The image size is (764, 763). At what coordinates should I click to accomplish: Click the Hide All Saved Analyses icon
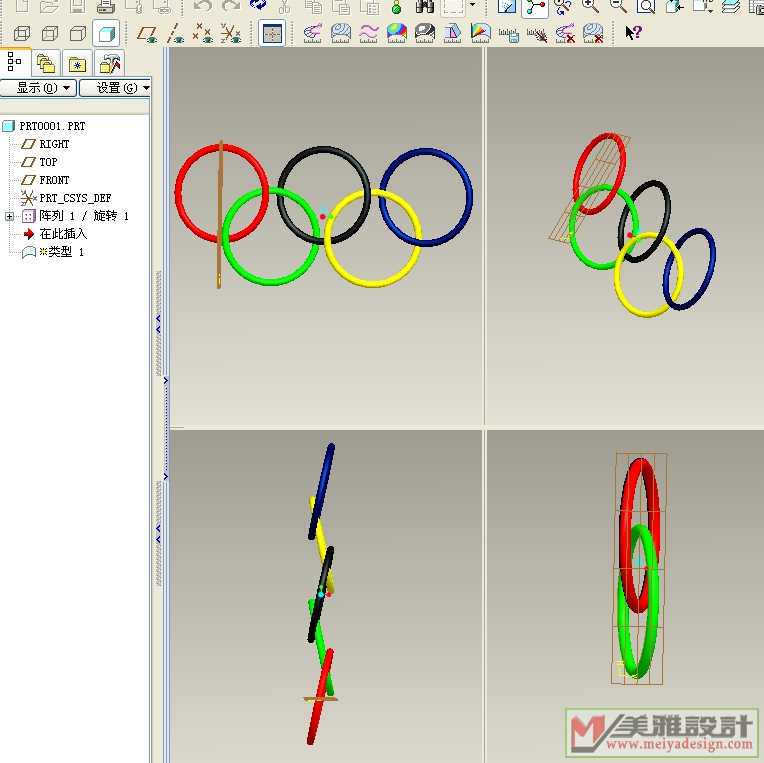537,34
